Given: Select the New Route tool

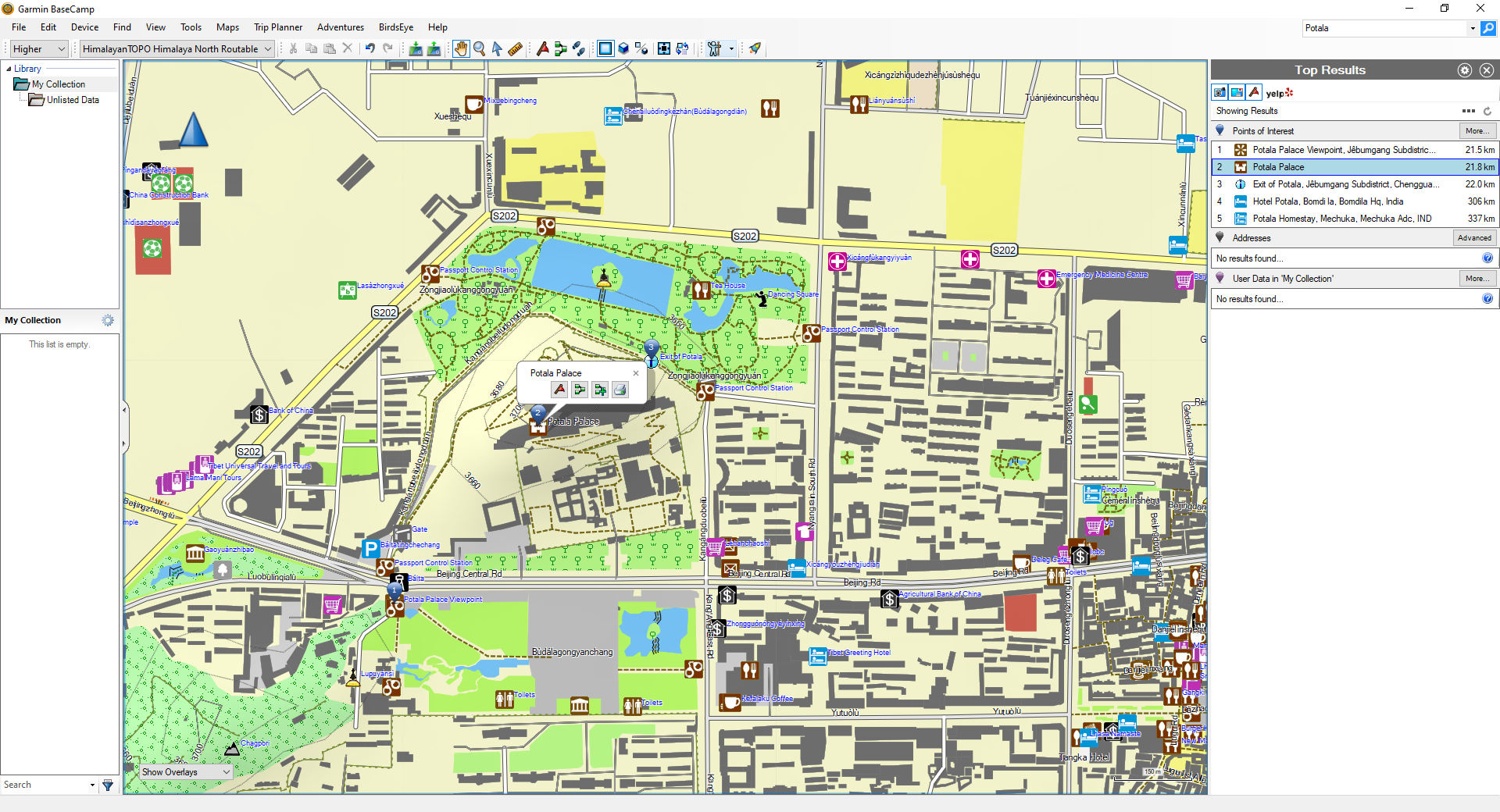Looking at the screenshot, I should [x=560, y=48].
